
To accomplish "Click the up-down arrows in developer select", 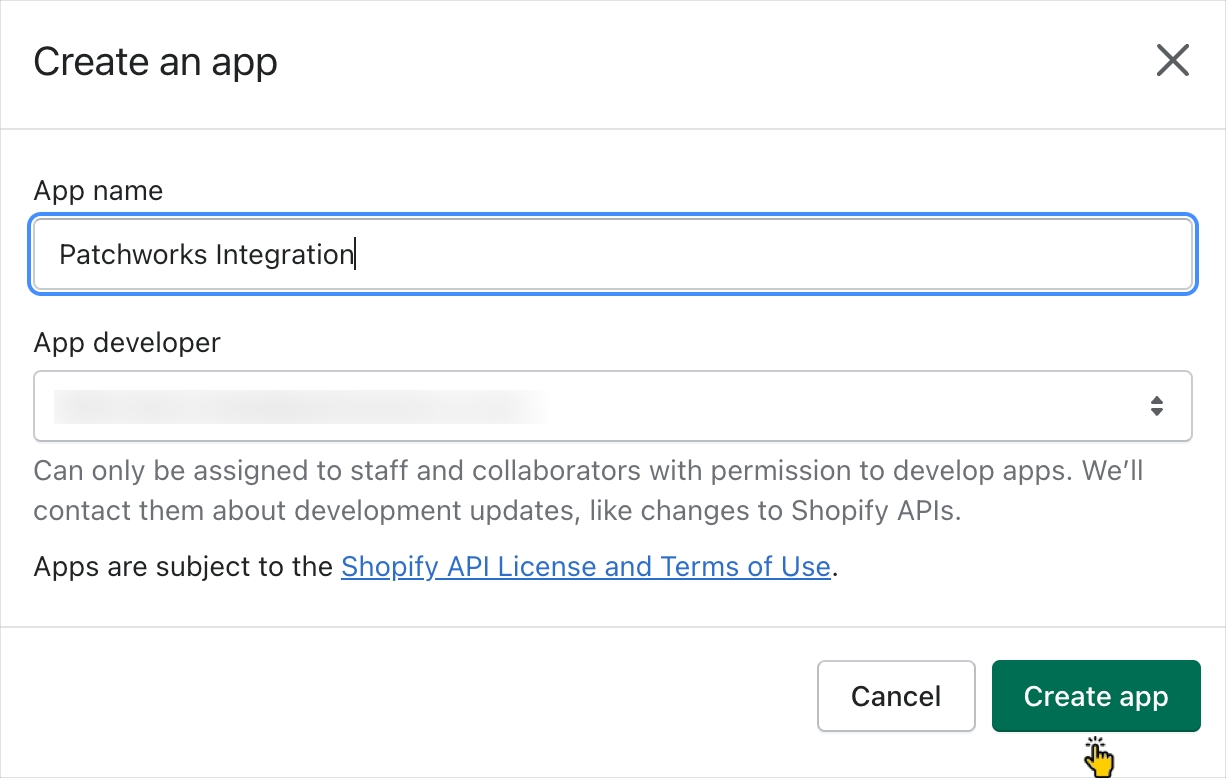I will pyautogui.click(x=1156, y=406).
